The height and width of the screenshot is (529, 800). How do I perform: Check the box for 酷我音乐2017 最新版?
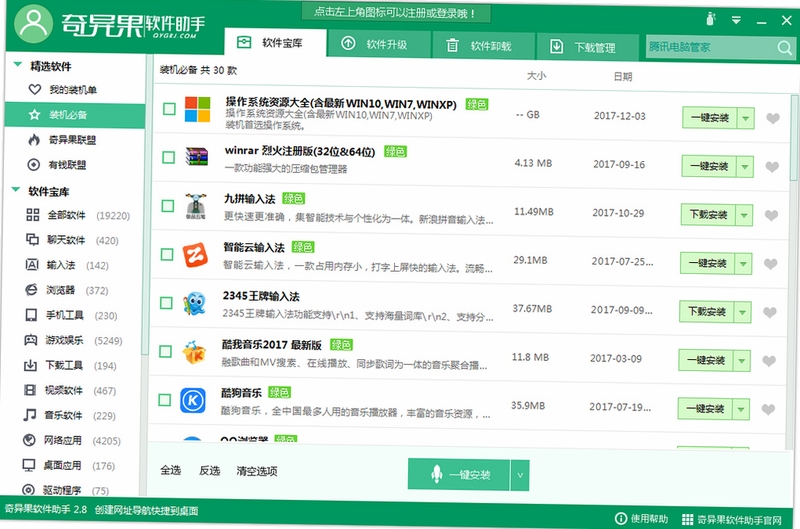[165, 351]
